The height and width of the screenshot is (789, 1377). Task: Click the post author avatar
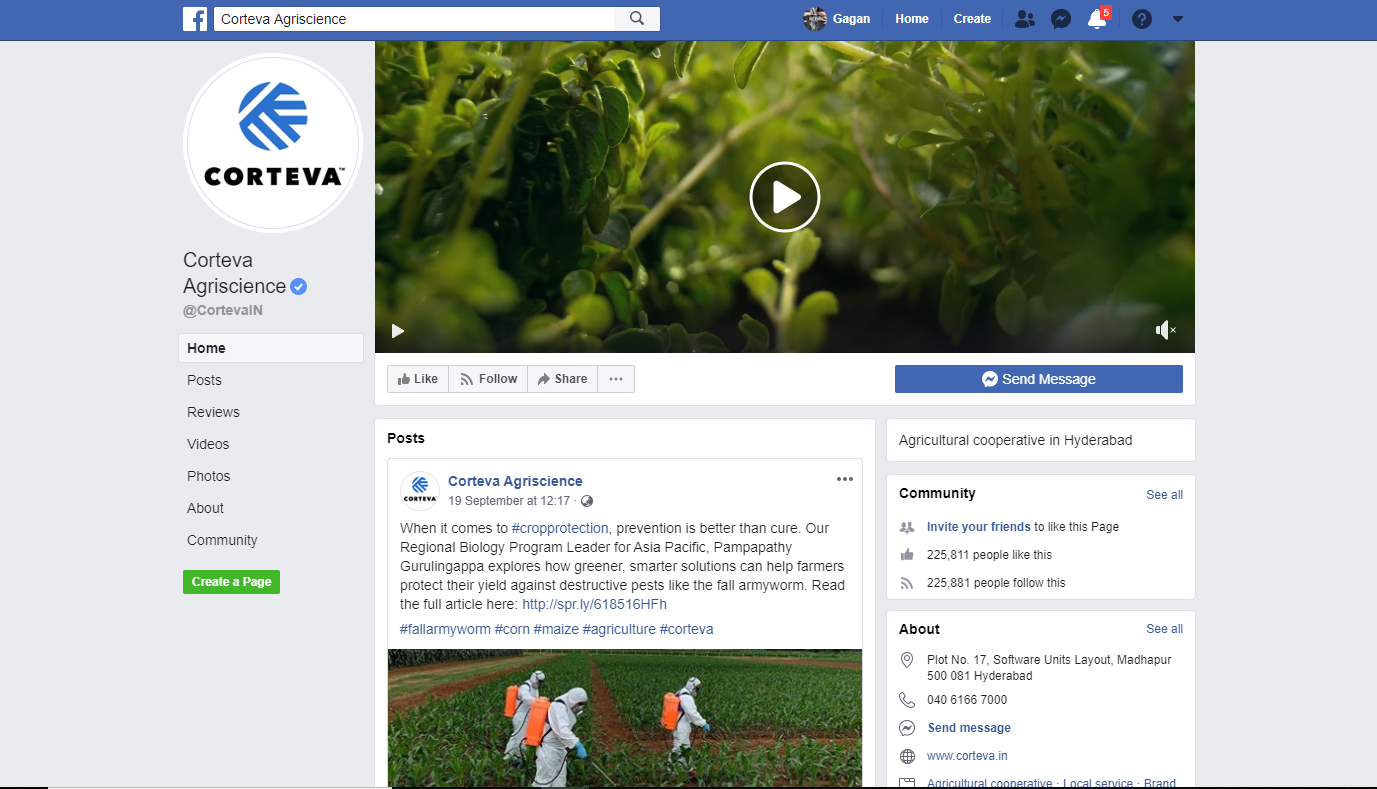[420, 491]
